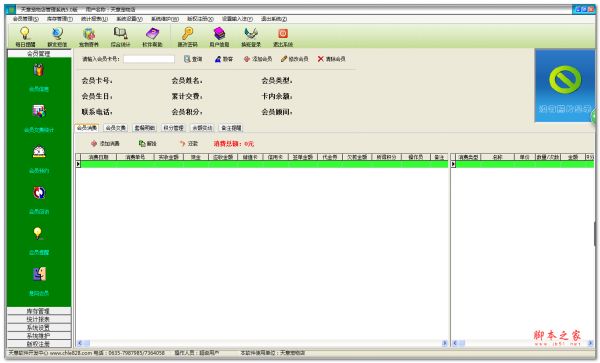The image size is (600, 363).
Task: Expand the 系统设置 sidebar section
Action: [x=39, y=328]
